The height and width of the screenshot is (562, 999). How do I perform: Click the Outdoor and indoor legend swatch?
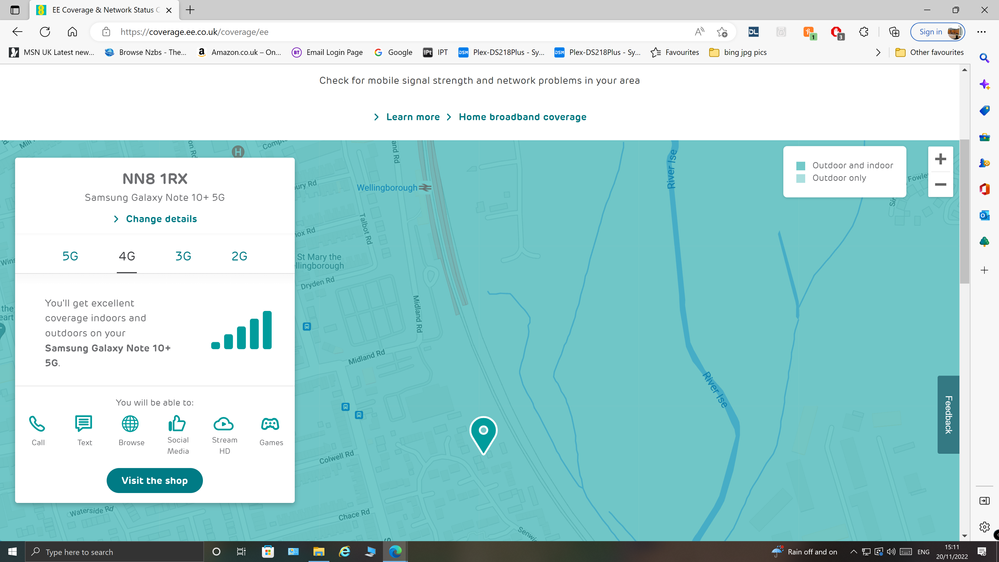pos(801,166)
